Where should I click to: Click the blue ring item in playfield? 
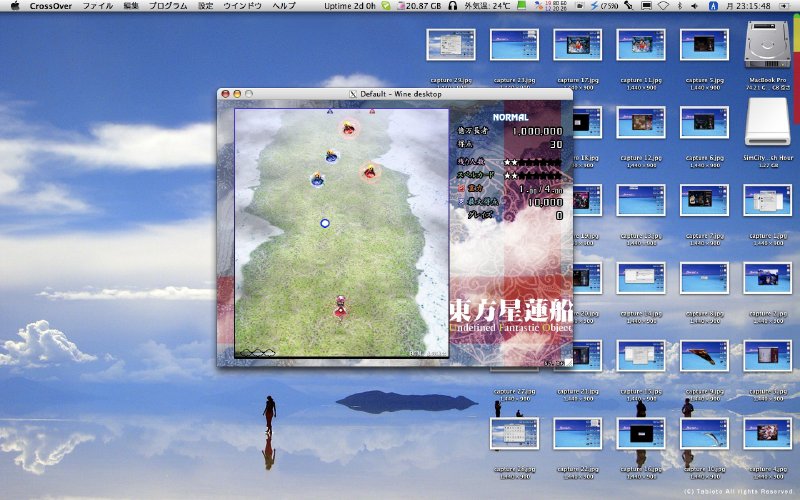324,223
